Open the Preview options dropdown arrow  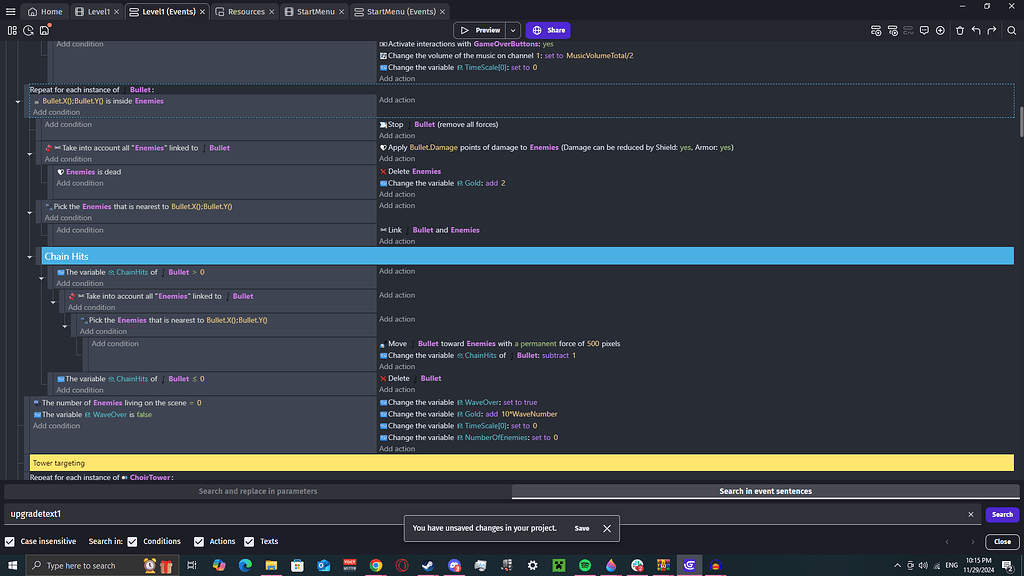click(512, 31)
